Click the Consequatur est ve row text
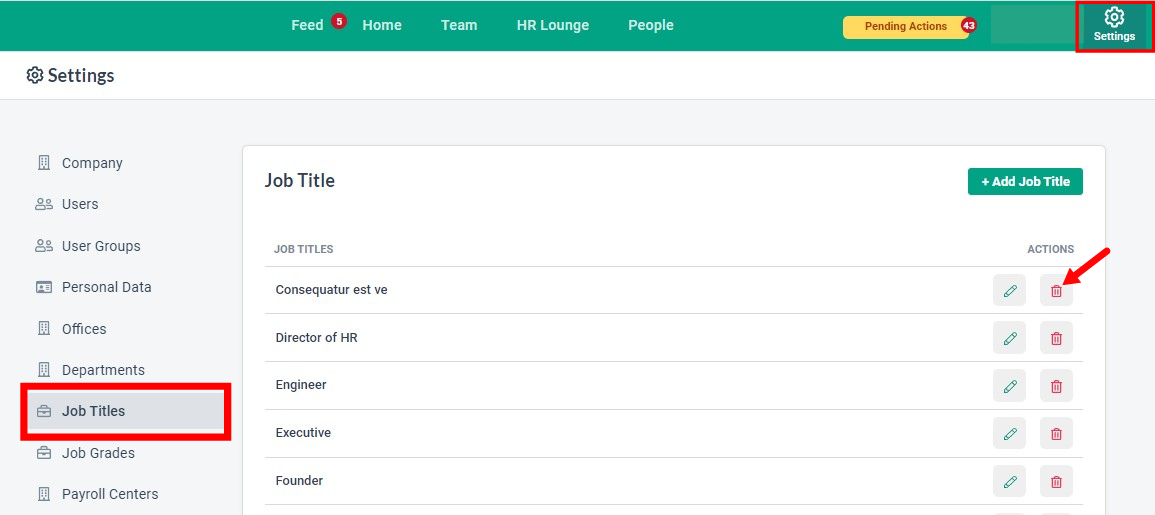The image size is (1155, 515). point(331,290)
